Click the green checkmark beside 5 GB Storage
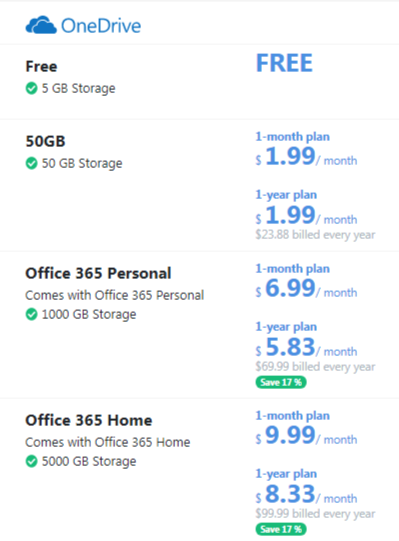 tap(31, 88)
